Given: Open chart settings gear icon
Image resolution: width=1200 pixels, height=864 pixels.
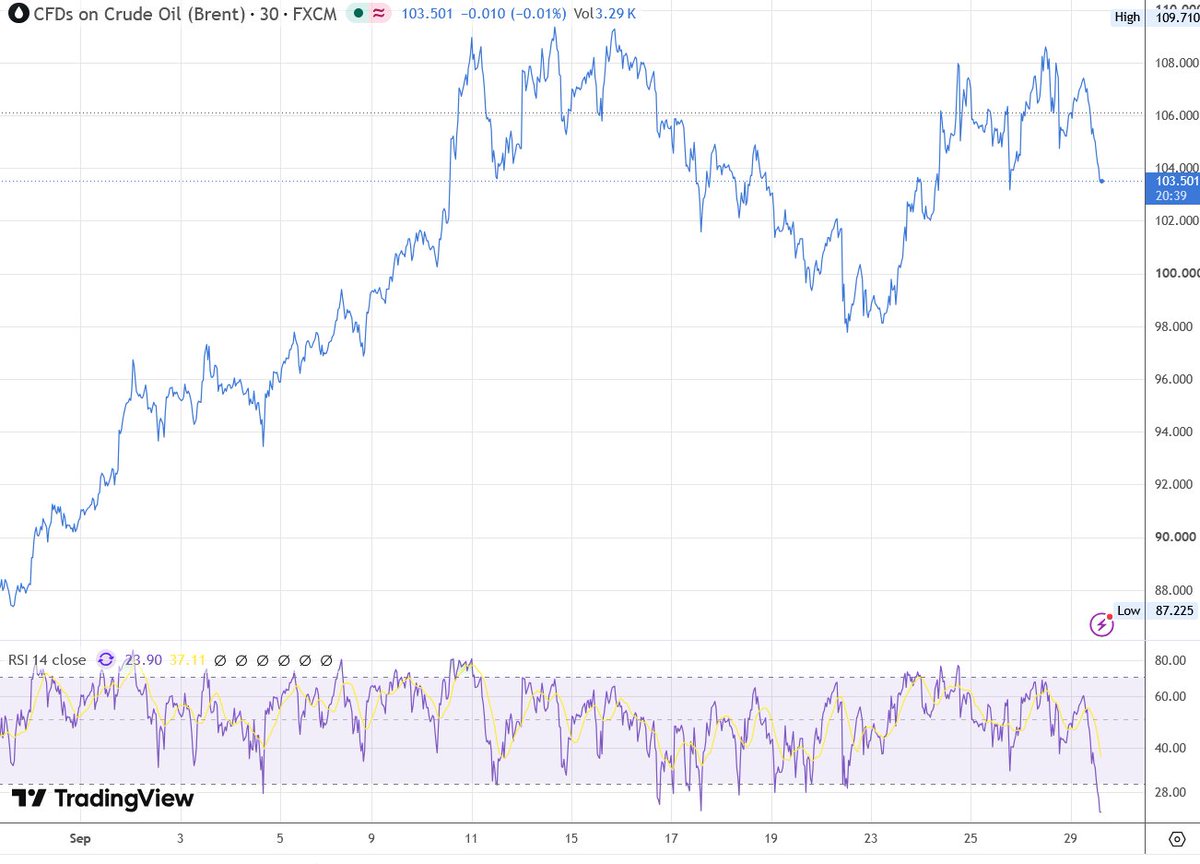Looking at the screenshot, I should pos(1176,837).
